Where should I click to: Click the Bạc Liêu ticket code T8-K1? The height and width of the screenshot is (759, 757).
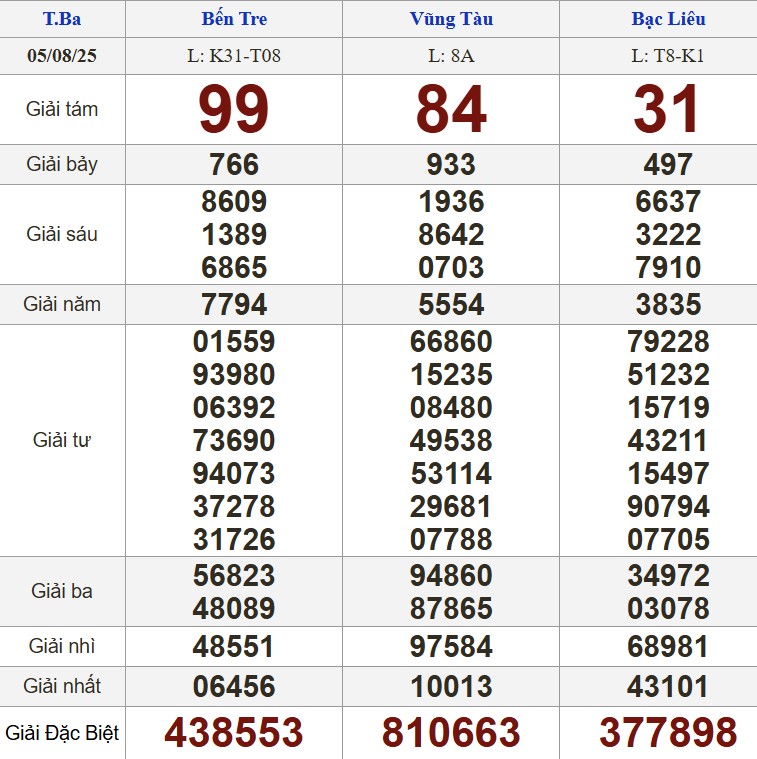[x=668, y=55]
